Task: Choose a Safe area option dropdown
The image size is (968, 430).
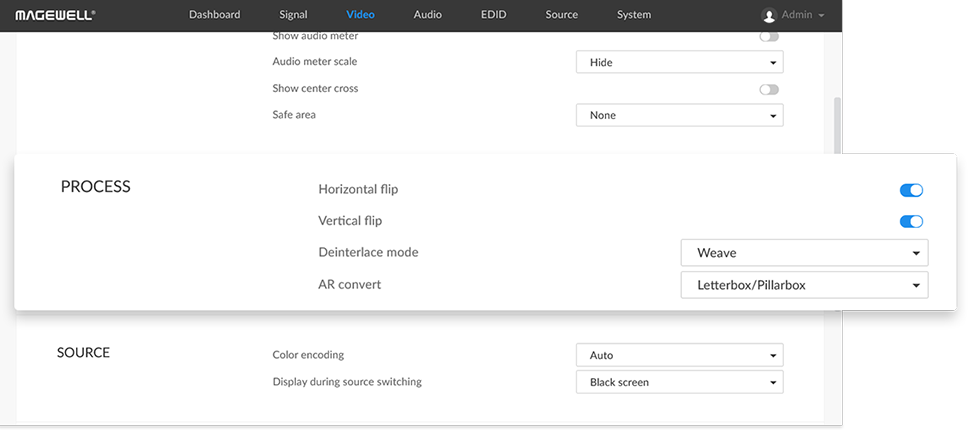Action: pyautogui.click(x=680, y=115)
